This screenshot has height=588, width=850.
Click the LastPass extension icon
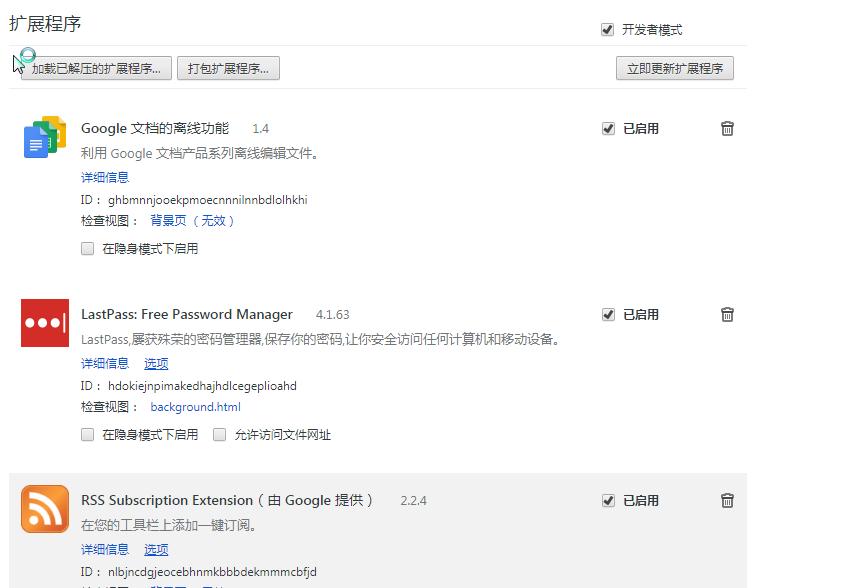[42, 323]
